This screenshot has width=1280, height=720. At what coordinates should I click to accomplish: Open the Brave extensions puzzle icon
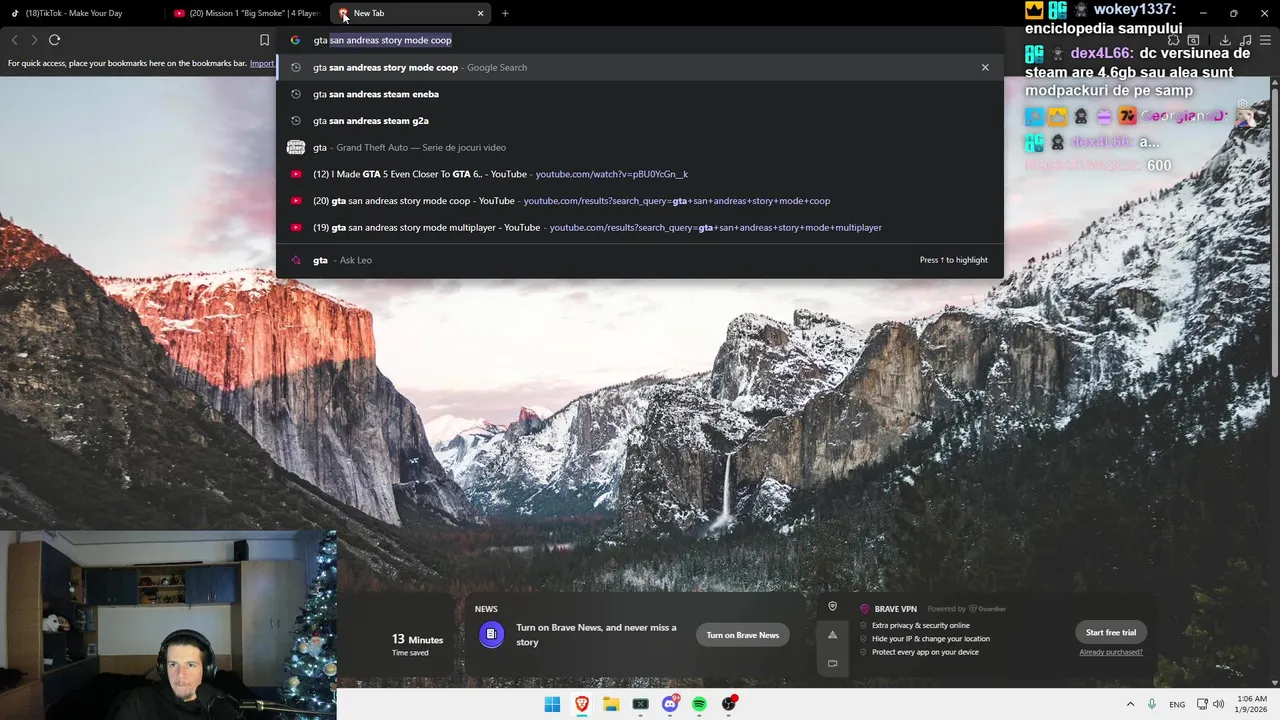coord(1173,40)
